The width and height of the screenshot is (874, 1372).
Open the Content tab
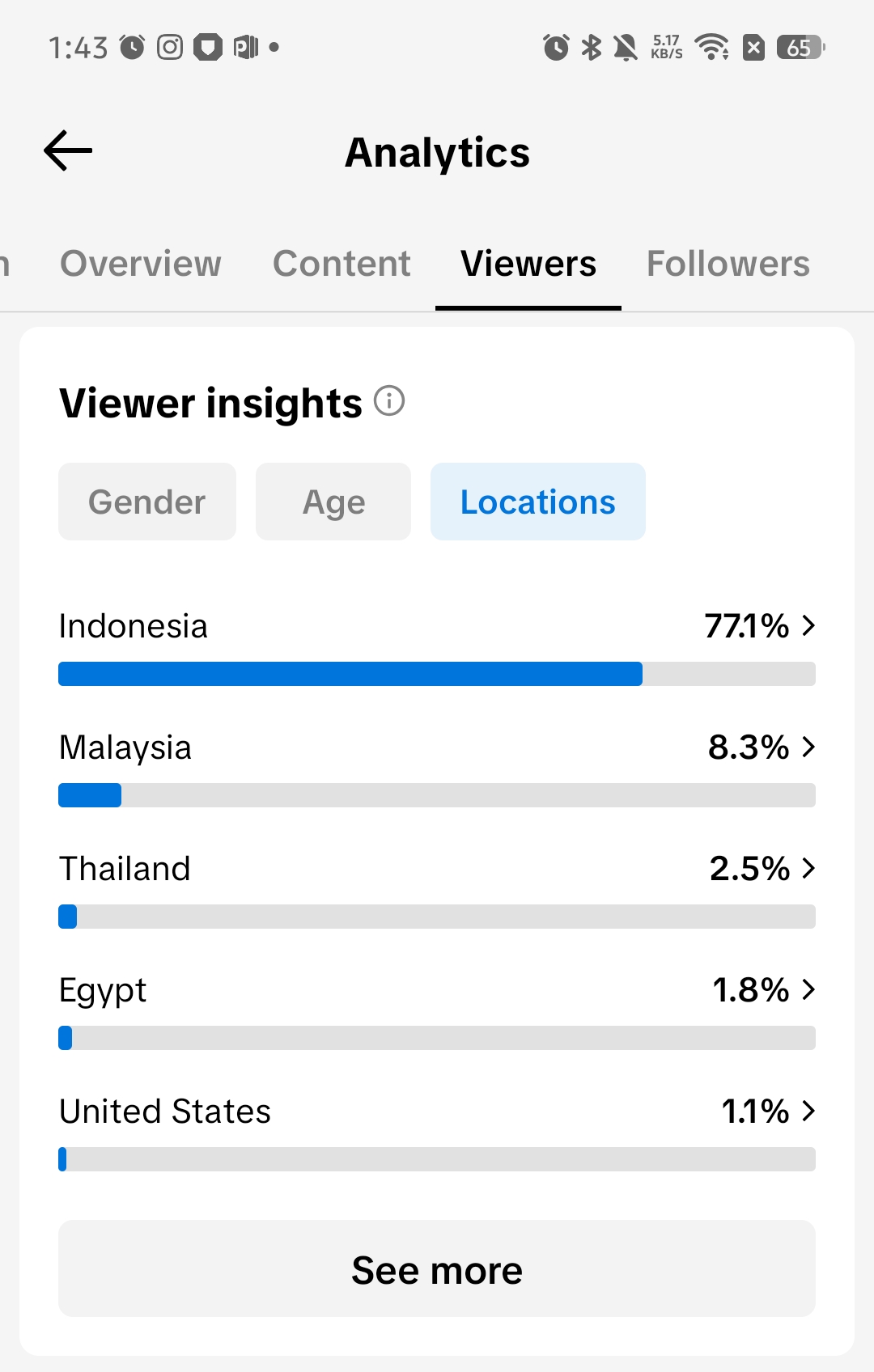(342, 264)
